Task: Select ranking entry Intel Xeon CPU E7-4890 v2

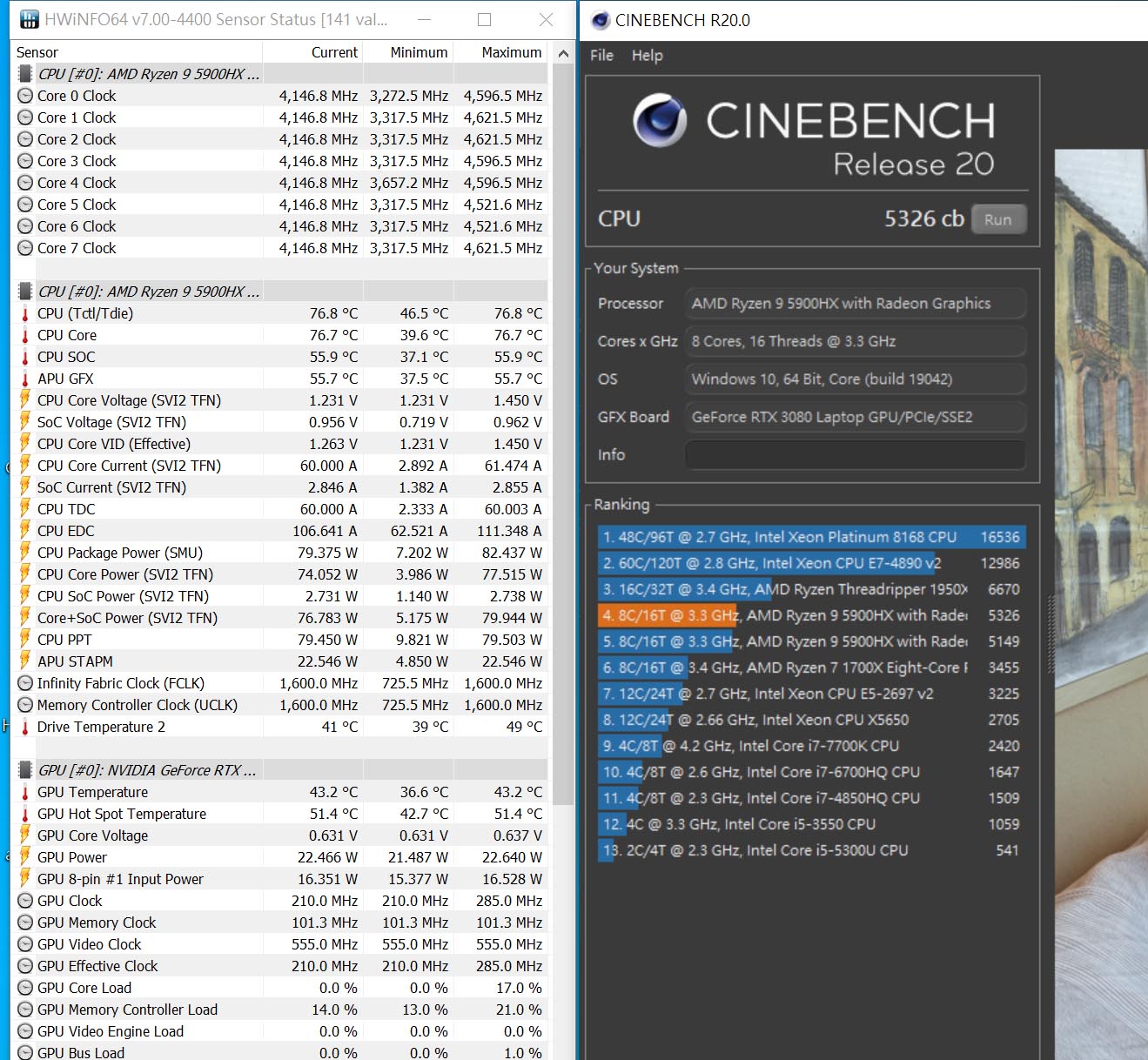Action: pos(811,563)
